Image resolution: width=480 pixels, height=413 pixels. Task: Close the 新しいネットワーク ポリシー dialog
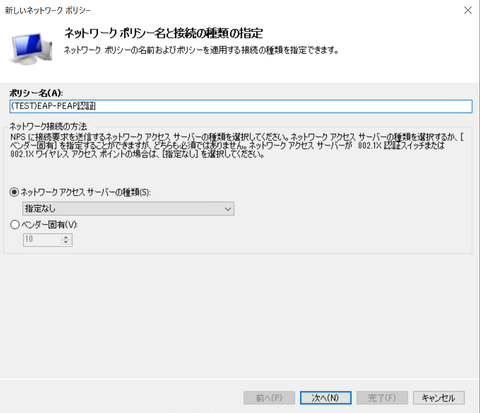(468, 10)
